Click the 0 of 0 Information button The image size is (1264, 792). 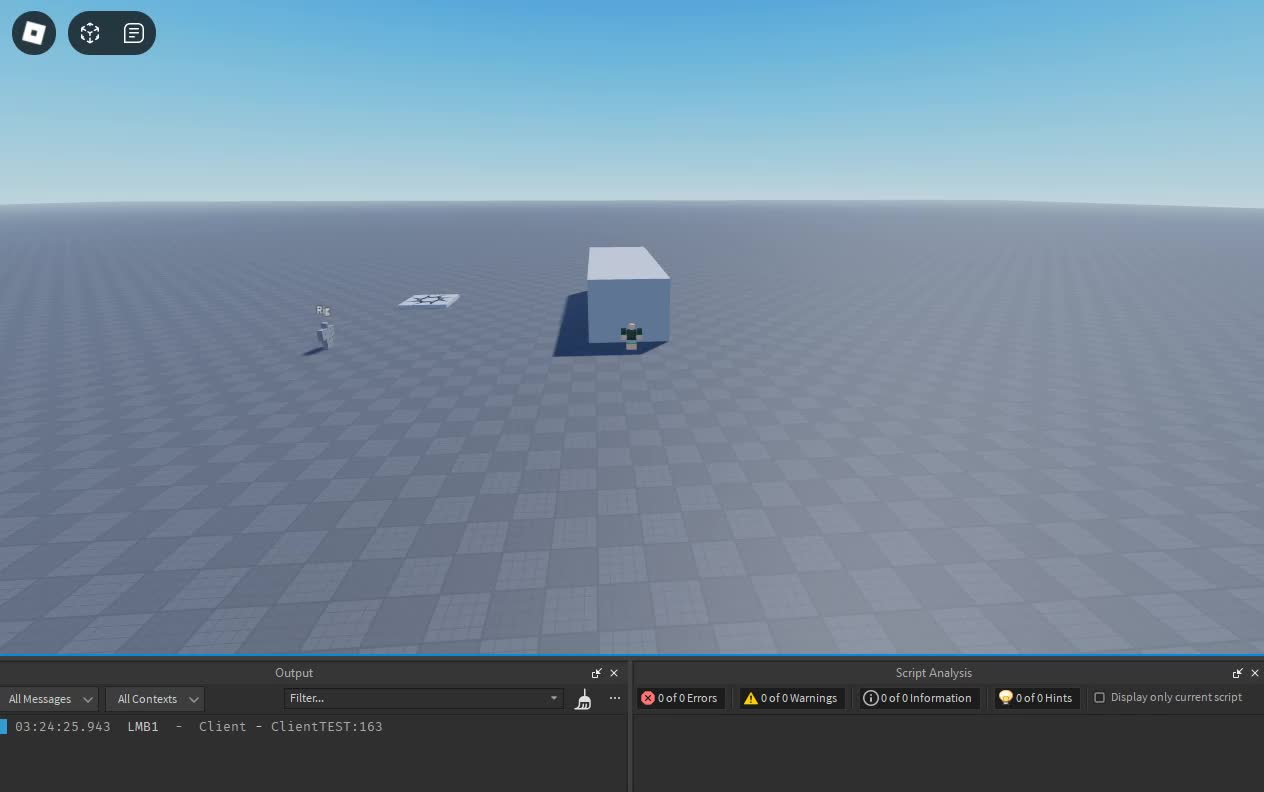click(918, 698)
